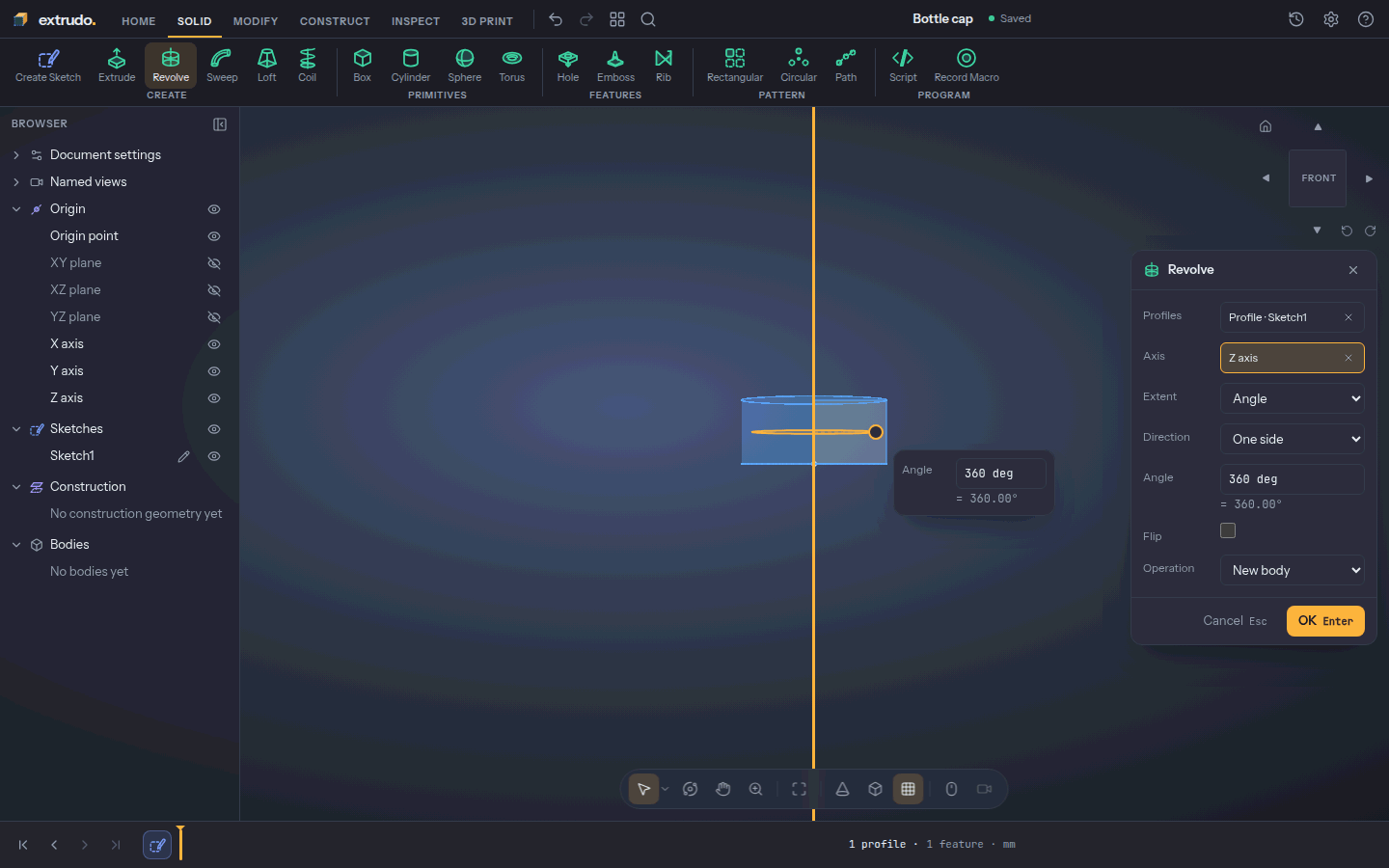
Task: Insert a Sphere primitive
Action: point(465,66)
